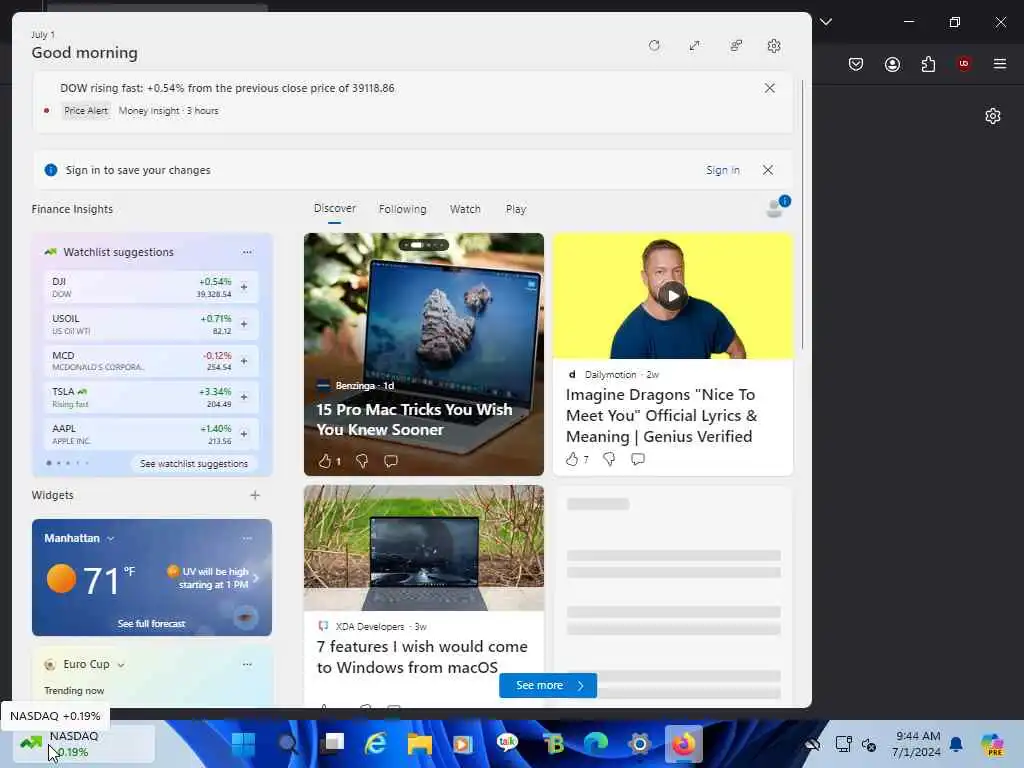Open the Firefox icon on the taskbar
The width and height of the screenshot is (1024, 768).
tap(684, 744)
